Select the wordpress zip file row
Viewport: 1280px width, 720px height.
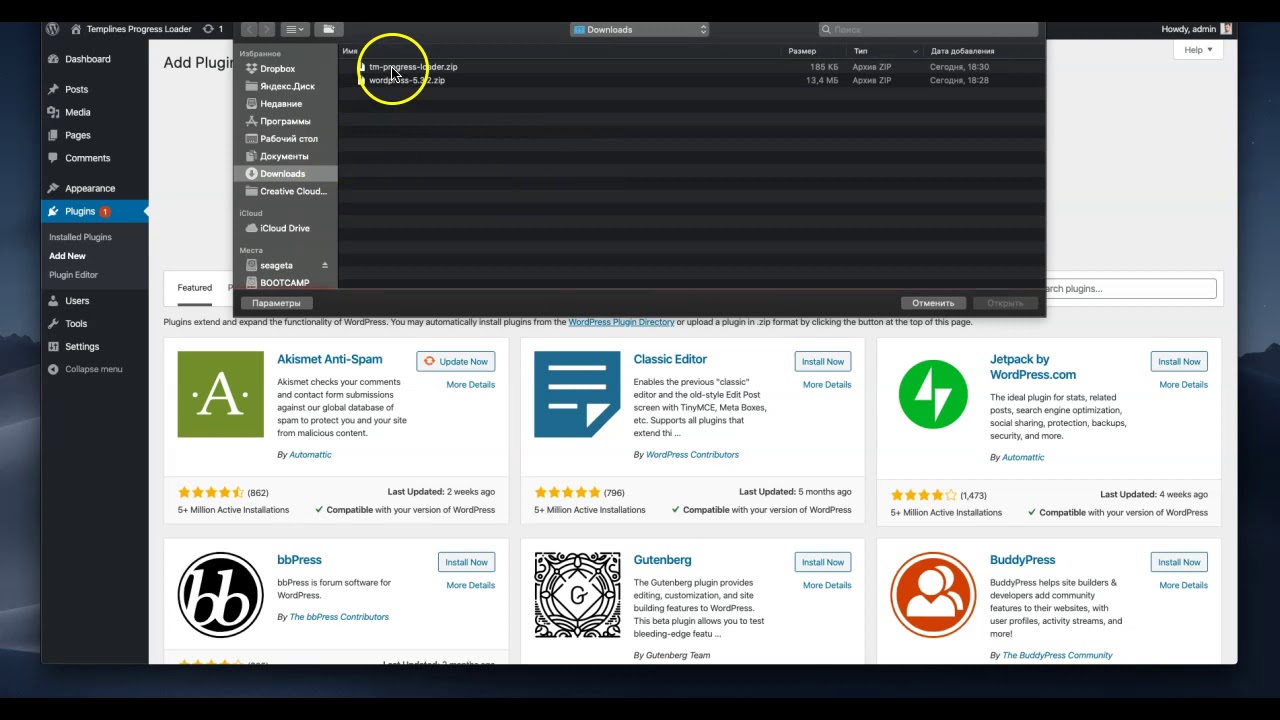pyautogui.click(x=692, y=80)
